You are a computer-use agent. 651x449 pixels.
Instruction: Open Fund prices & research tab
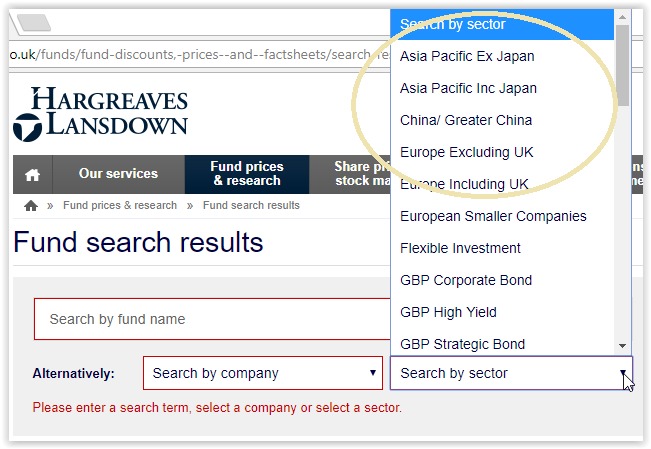tap(247, 174)
